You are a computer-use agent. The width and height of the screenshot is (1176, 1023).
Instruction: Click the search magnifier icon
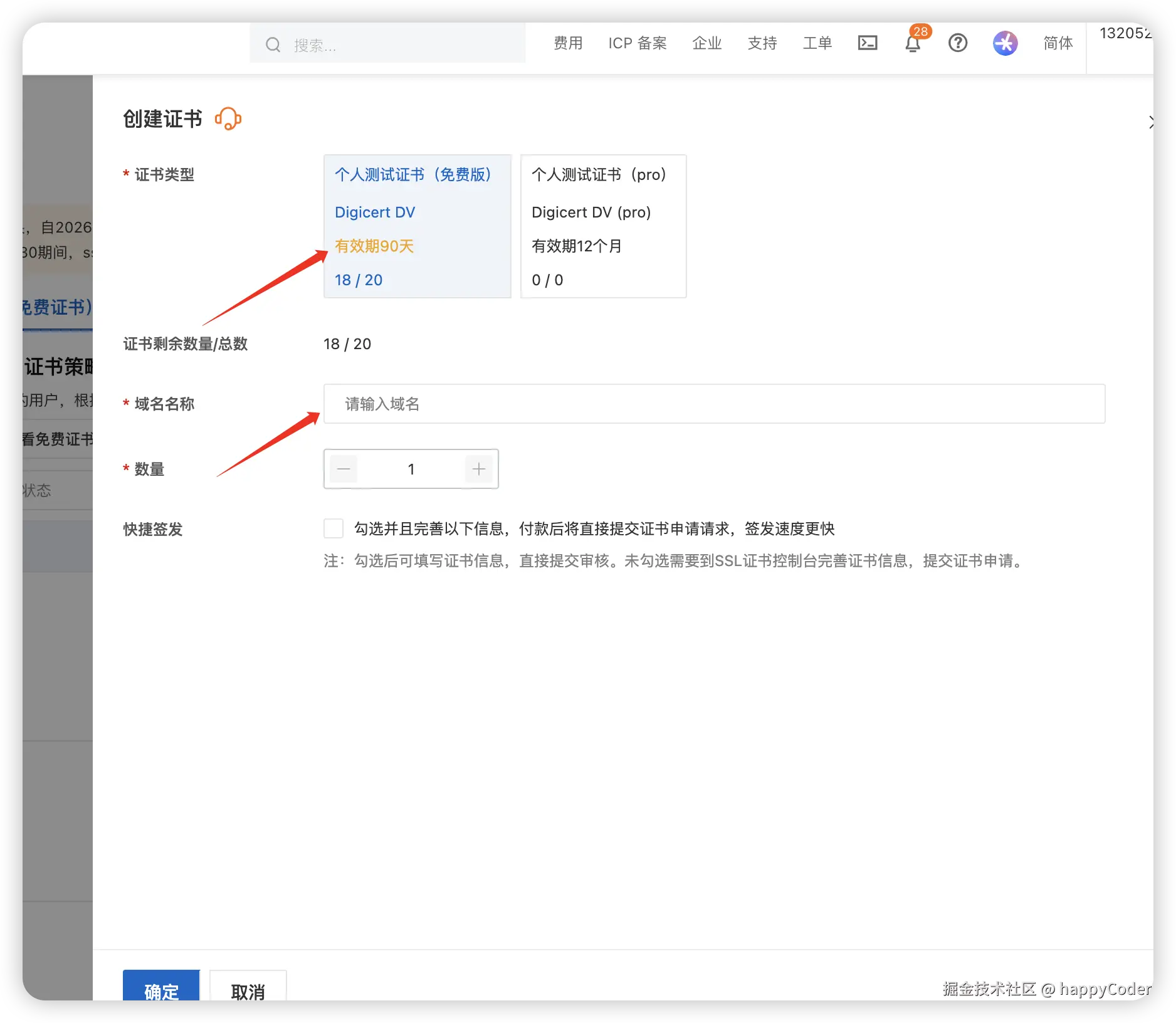point(273,45)
